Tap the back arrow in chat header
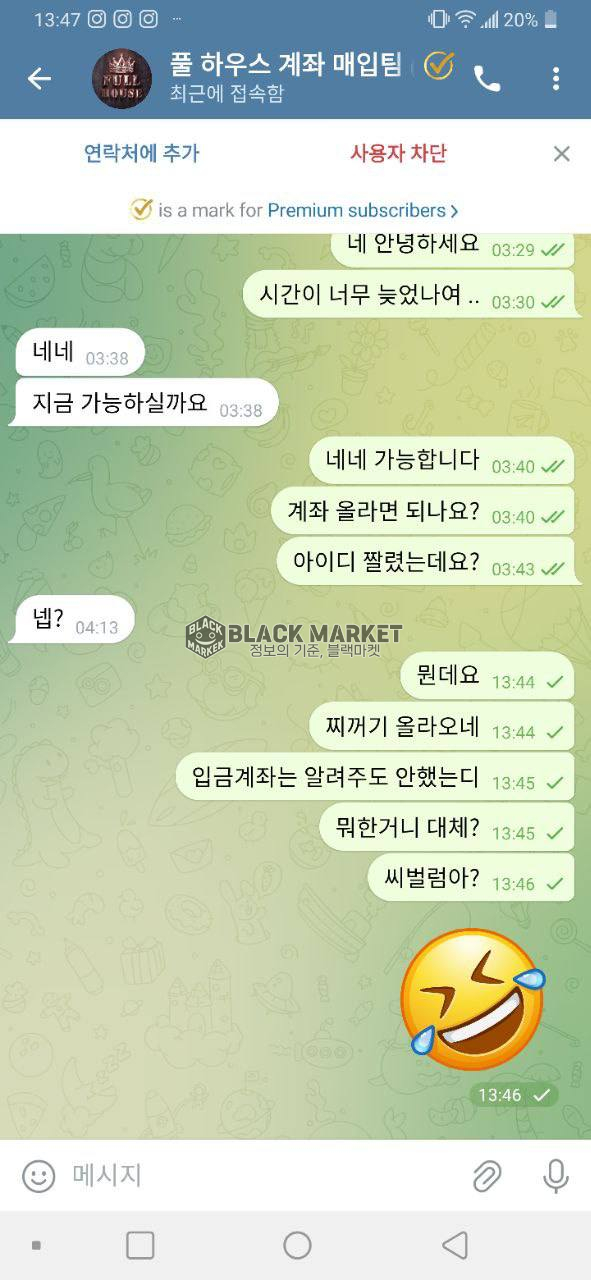This screenshot has height=1280, width=591. (x=39, y=79)
